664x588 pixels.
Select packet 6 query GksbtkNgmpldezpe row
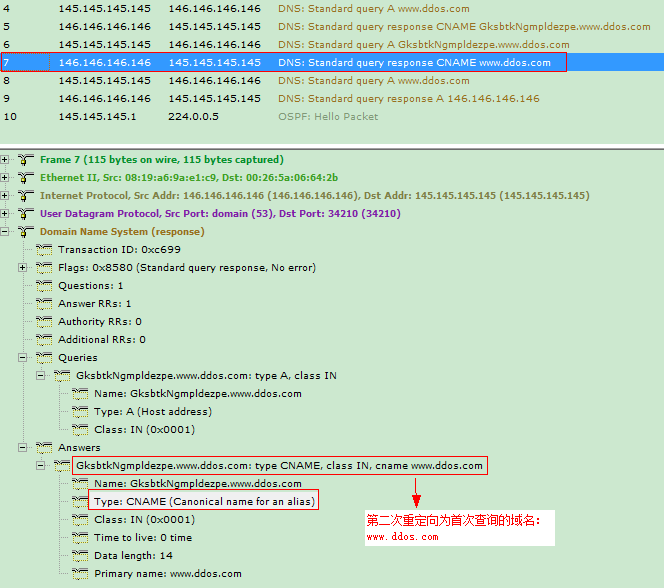click(332, 44)
